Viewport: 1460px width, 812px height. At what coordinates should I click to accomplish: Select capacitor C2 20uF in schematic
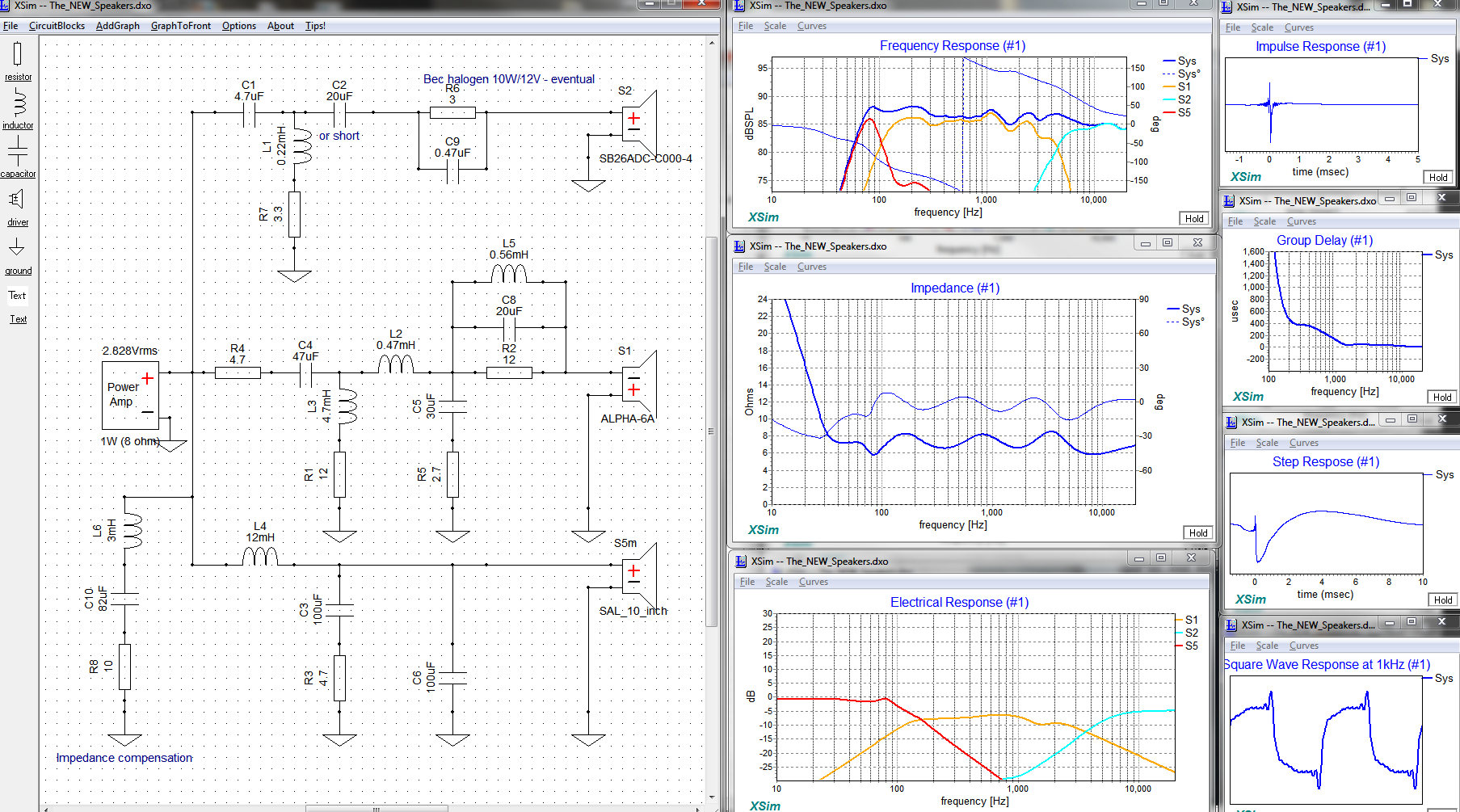(339, 113)
